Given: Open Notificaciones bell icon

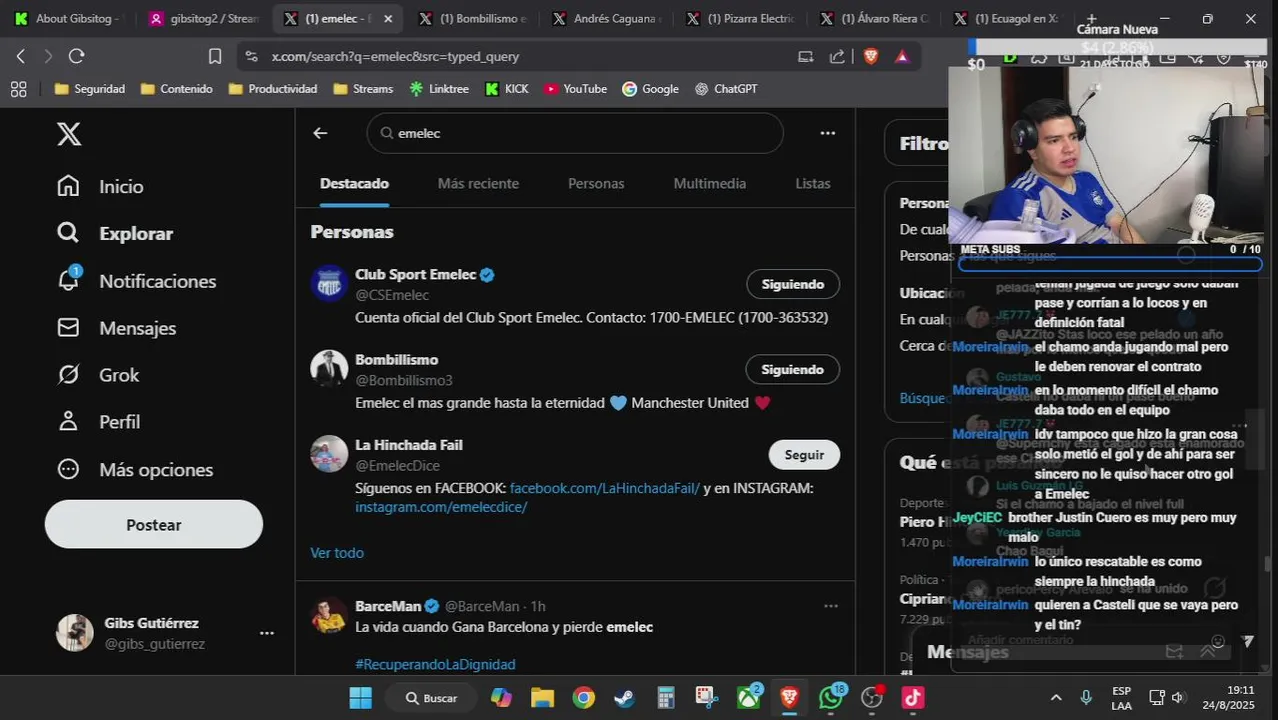Looking at the screenshot, I should [x=68, y=280].
